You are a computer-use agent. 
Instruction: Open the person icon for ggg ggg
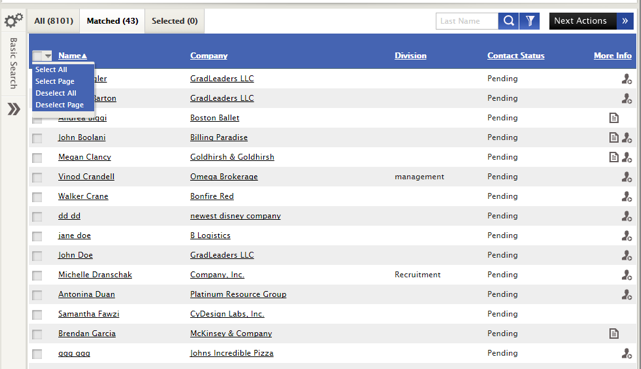(x=627, y=353)
